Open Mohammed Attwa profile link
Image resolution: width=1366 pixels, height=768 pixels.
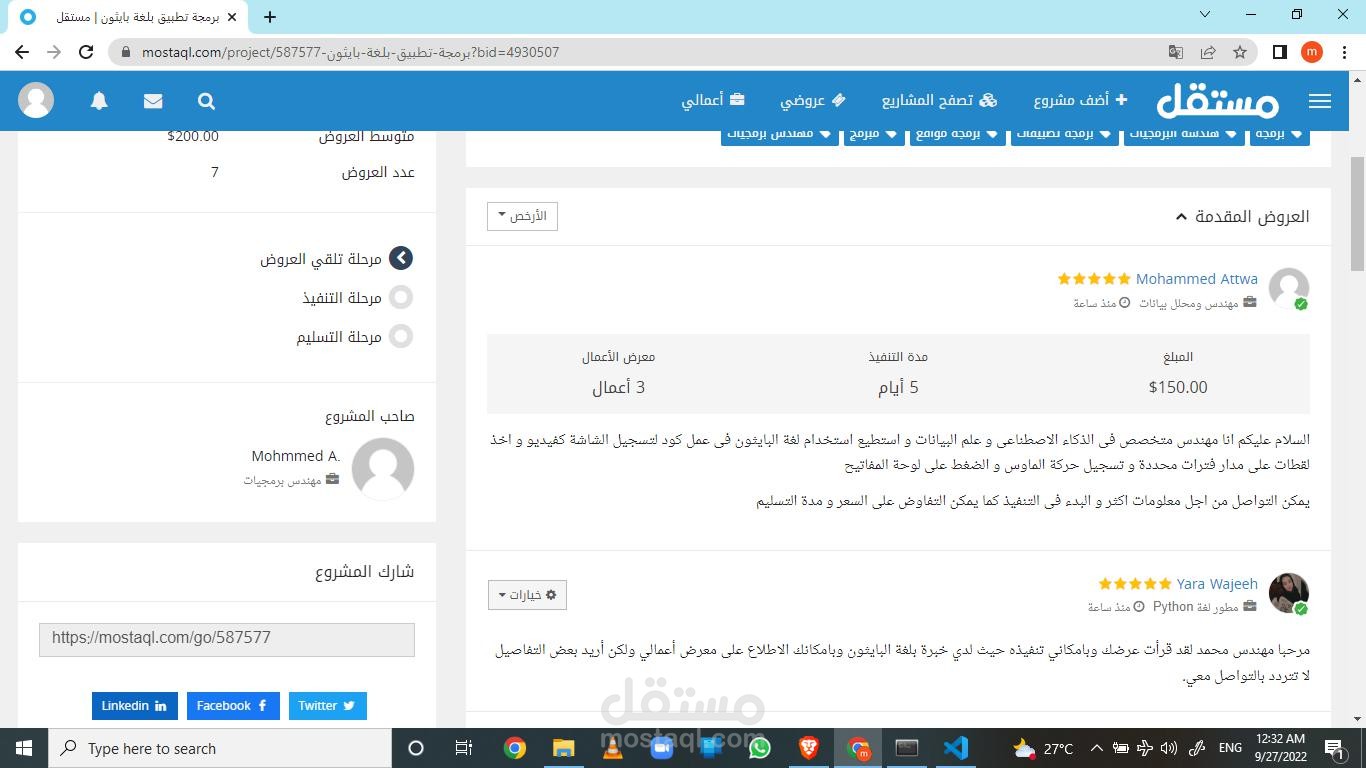click(x=1197, y=279)
